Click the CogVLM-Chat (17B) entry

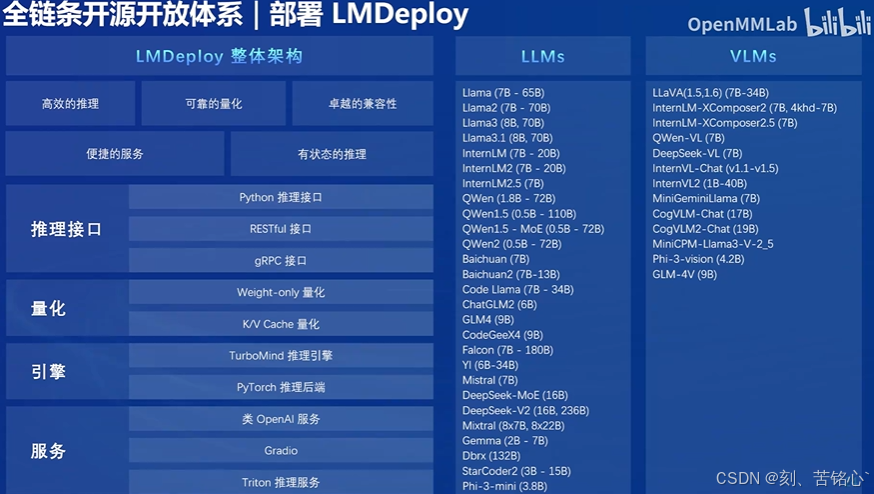pyautogui.click(x=702, y=214)
